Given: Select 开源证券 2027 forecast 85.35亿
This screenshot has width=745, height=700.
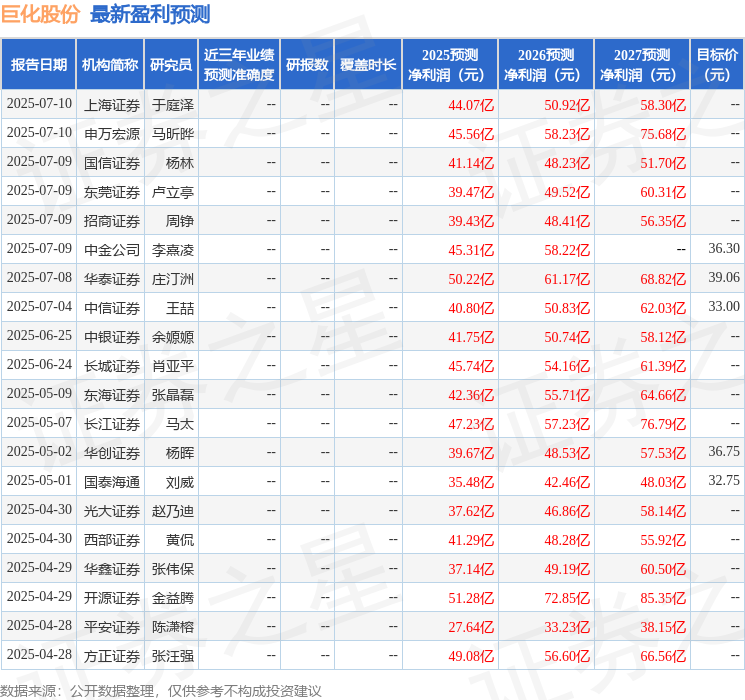Looking at the screenshot, I should [663, 598].
